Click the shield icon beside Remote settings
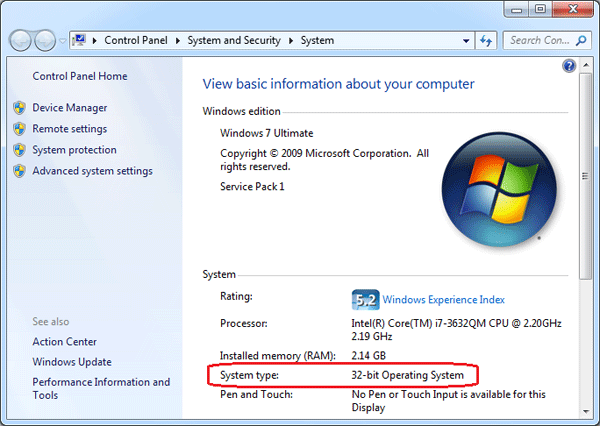The image size is (600, 426). [x=18, y=129]
